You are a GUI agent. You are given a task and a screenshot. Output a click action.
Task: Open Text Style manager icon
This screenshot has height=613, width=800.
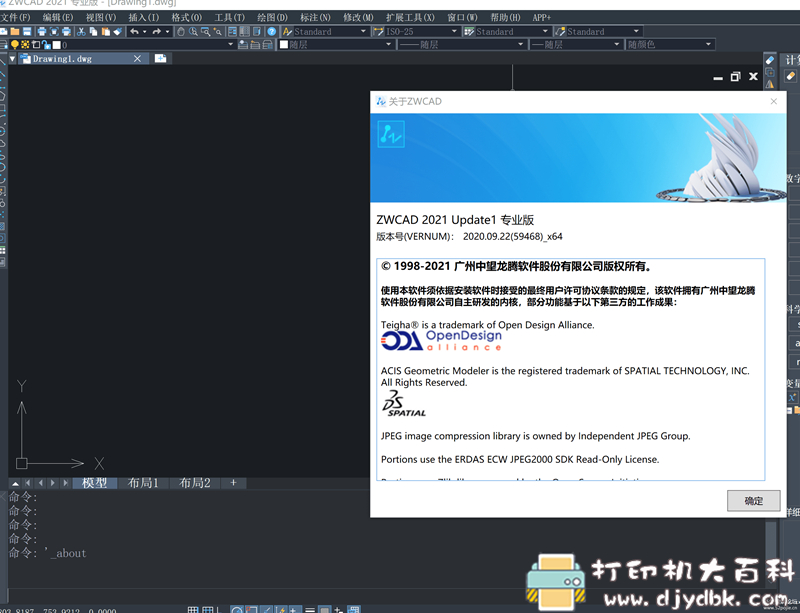[x=287, y=32]
